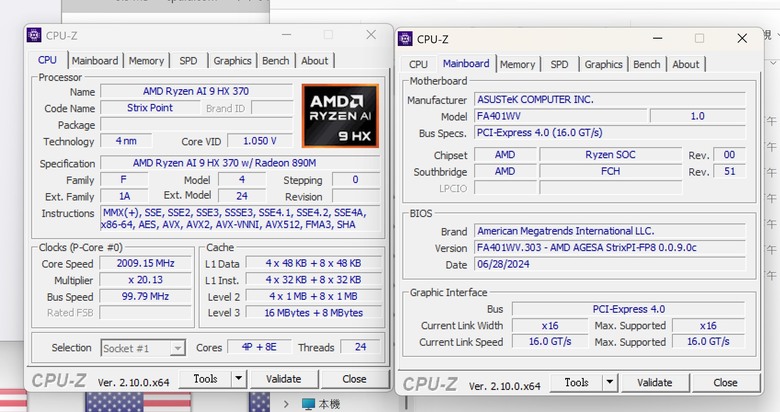Click the Ext. Family value 1A
Viewport: 780px width, 412px height.
point(124,196)
